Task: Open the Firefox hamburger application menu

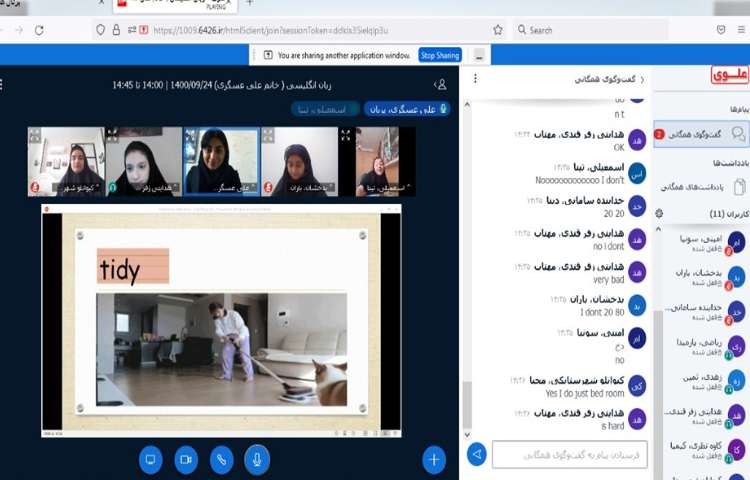Action: (741, 30)
